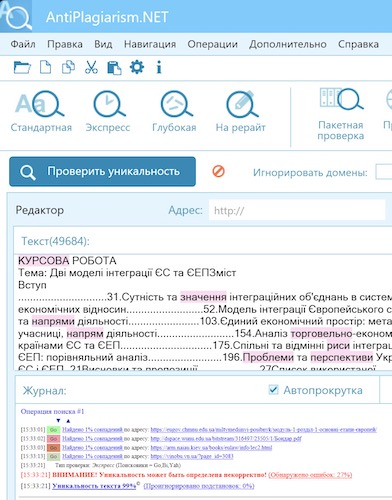Screen dimensions: 392x500
Task: Click the Журнал panel label
Action: click(44, 390)
